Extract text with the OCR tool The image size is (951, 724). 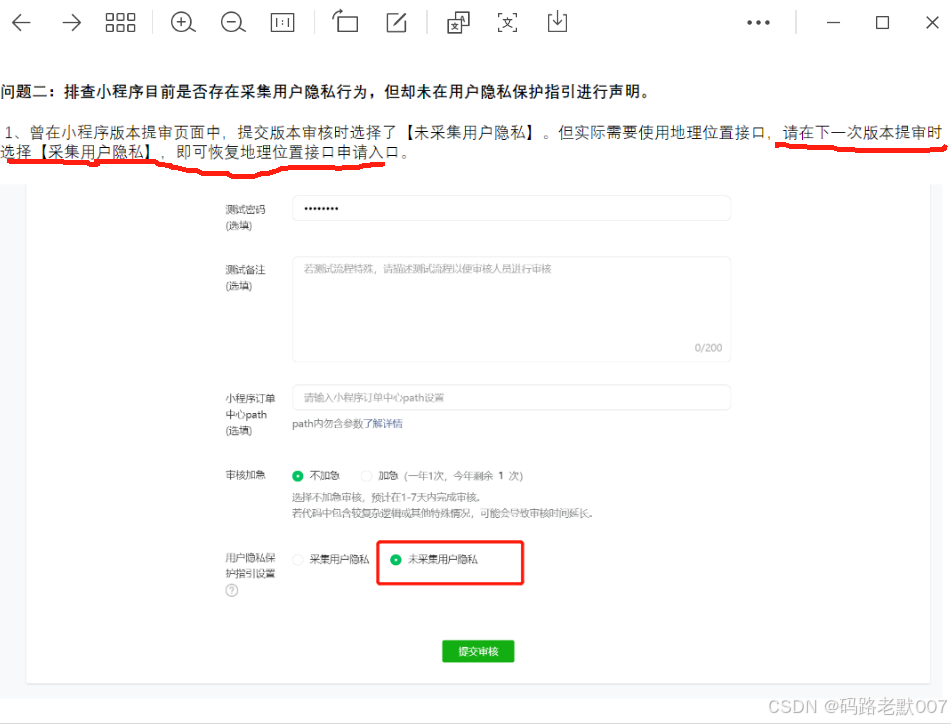(507, 22)
